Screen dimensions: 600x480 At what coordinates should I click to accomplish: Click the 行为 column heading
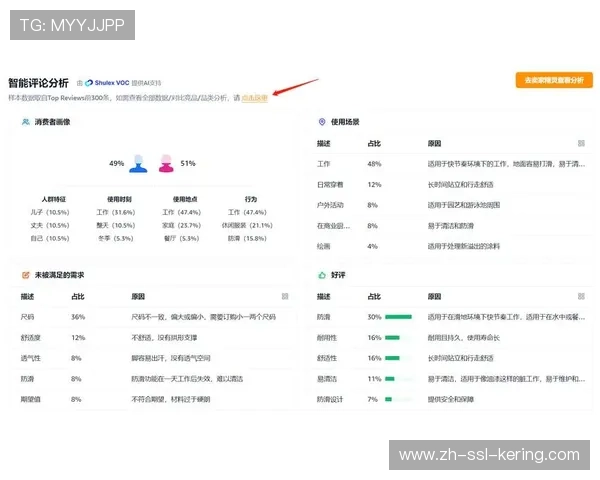(251, 199)
